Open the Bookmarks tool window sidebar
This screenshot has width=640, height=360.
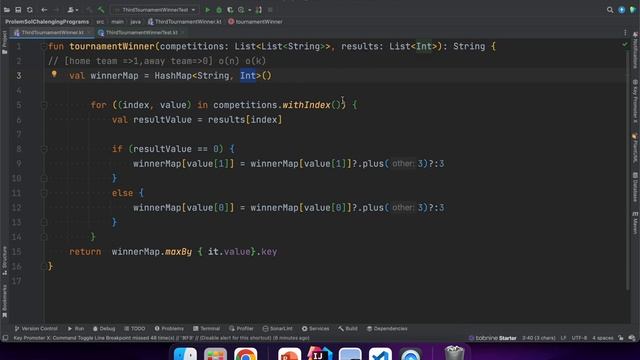click(4, 301)
